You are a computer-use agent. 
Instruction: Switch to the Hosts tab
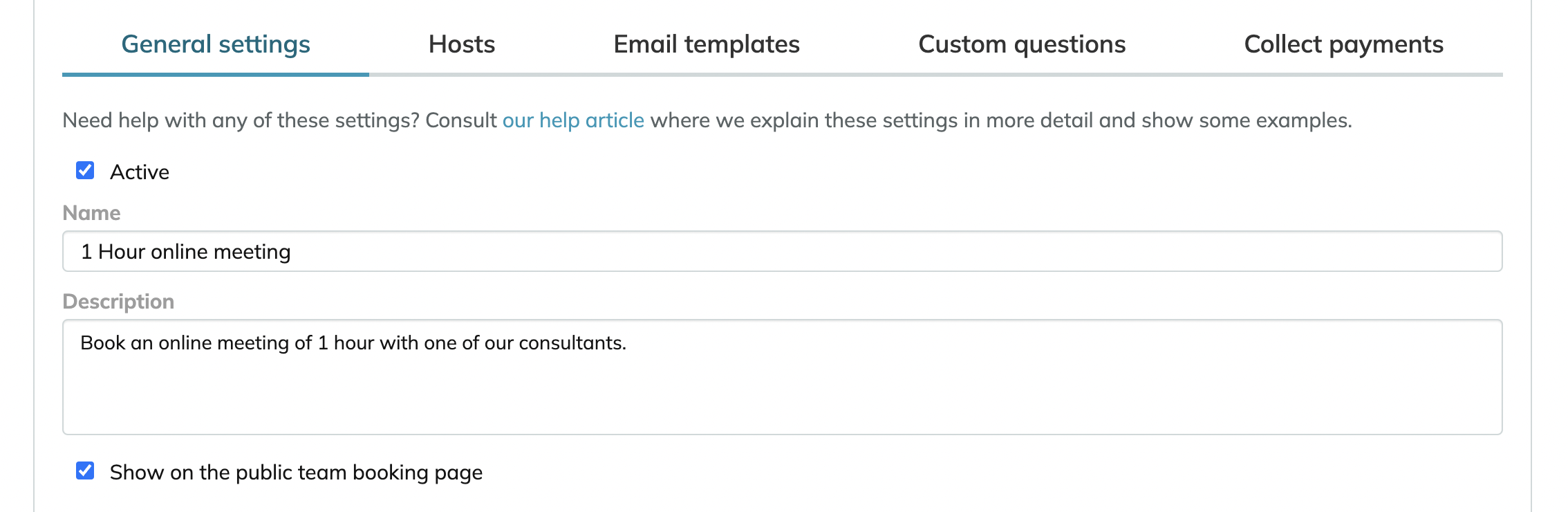click(x=462, y=44)
